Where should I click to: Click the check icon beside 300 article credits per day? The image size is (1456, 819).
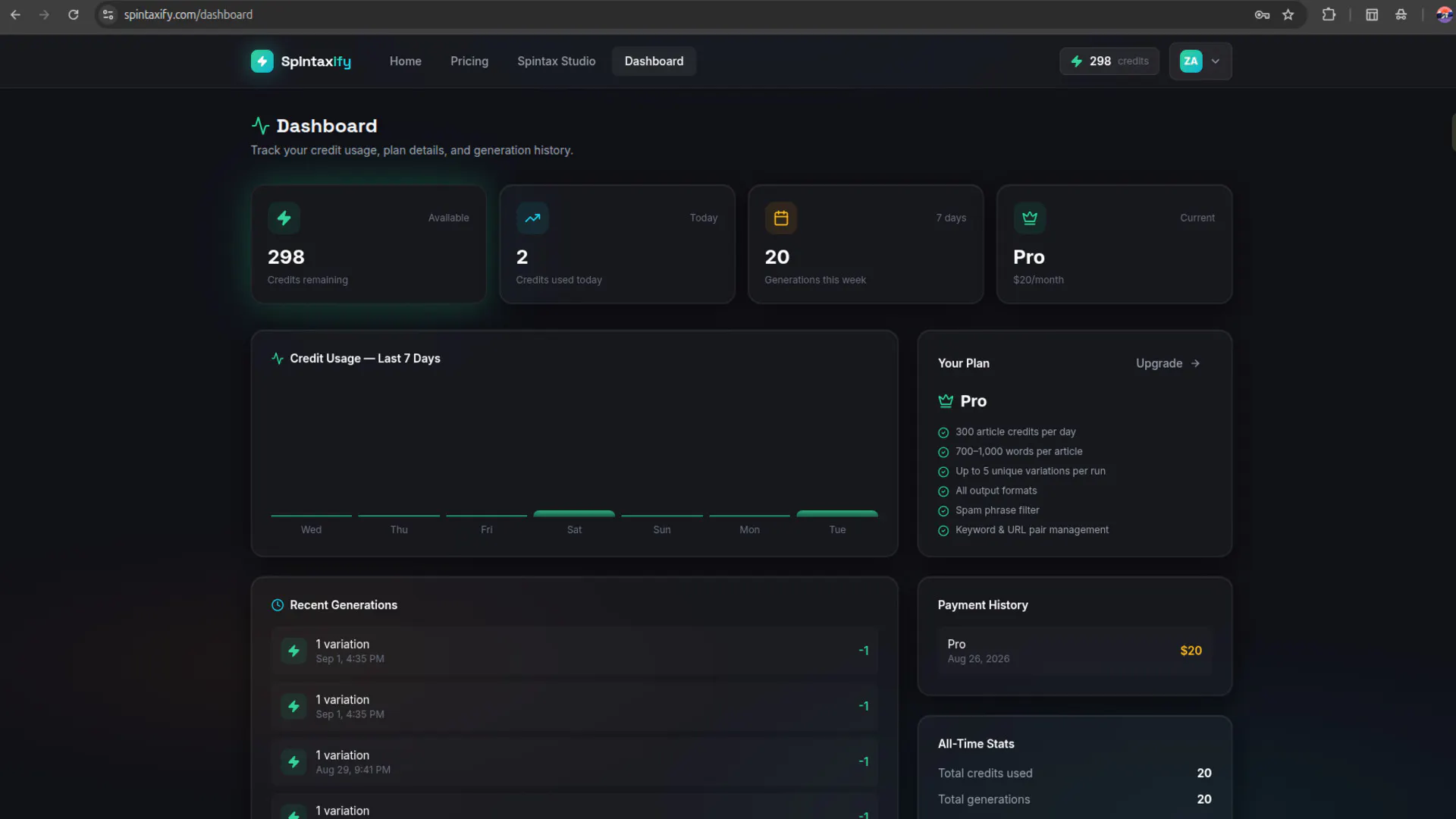click(x=943, y=433)
